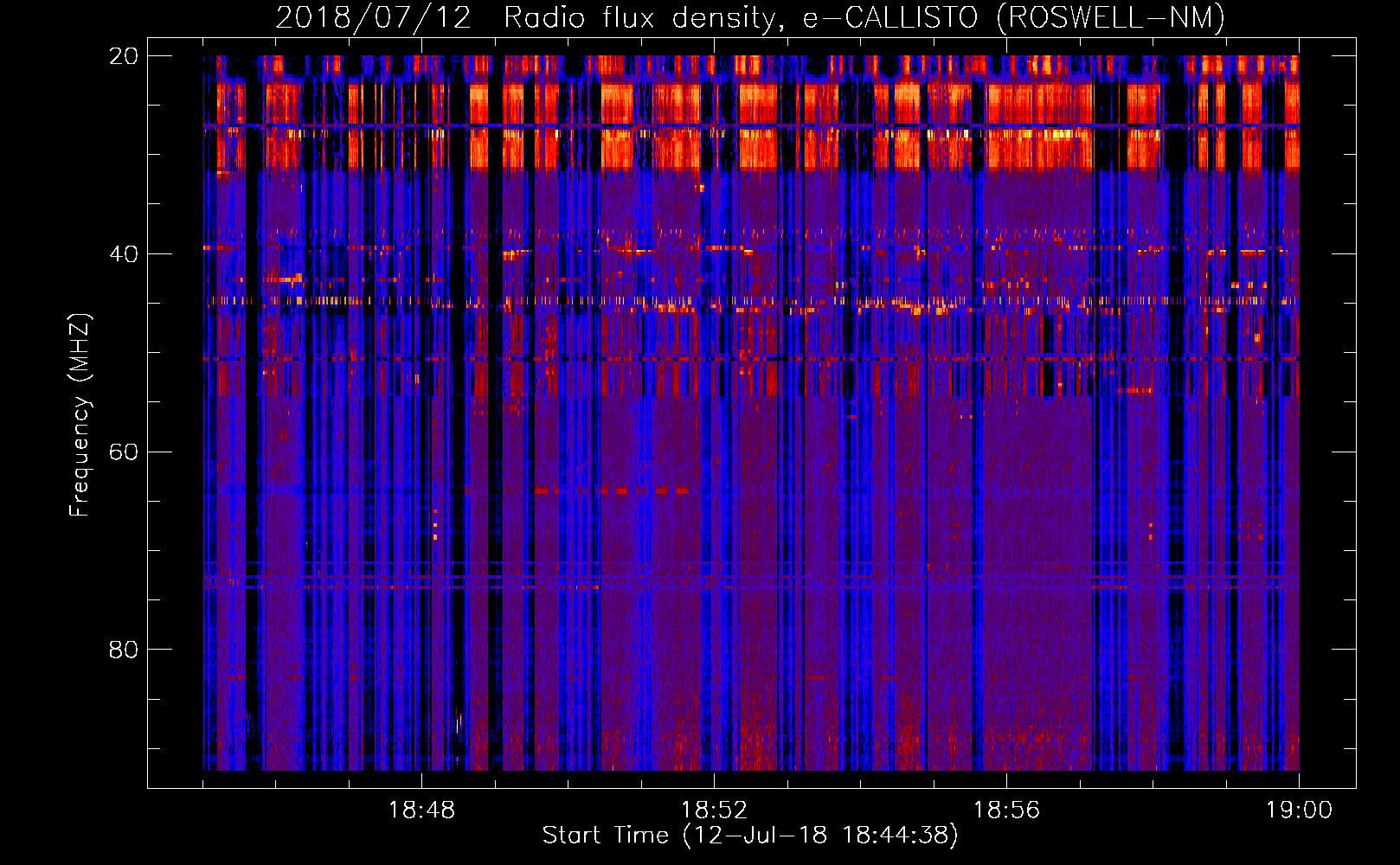This screenshot has height=865, width=1400.
Task: Select the 80 frequency tick label
Action: (123, 650)
